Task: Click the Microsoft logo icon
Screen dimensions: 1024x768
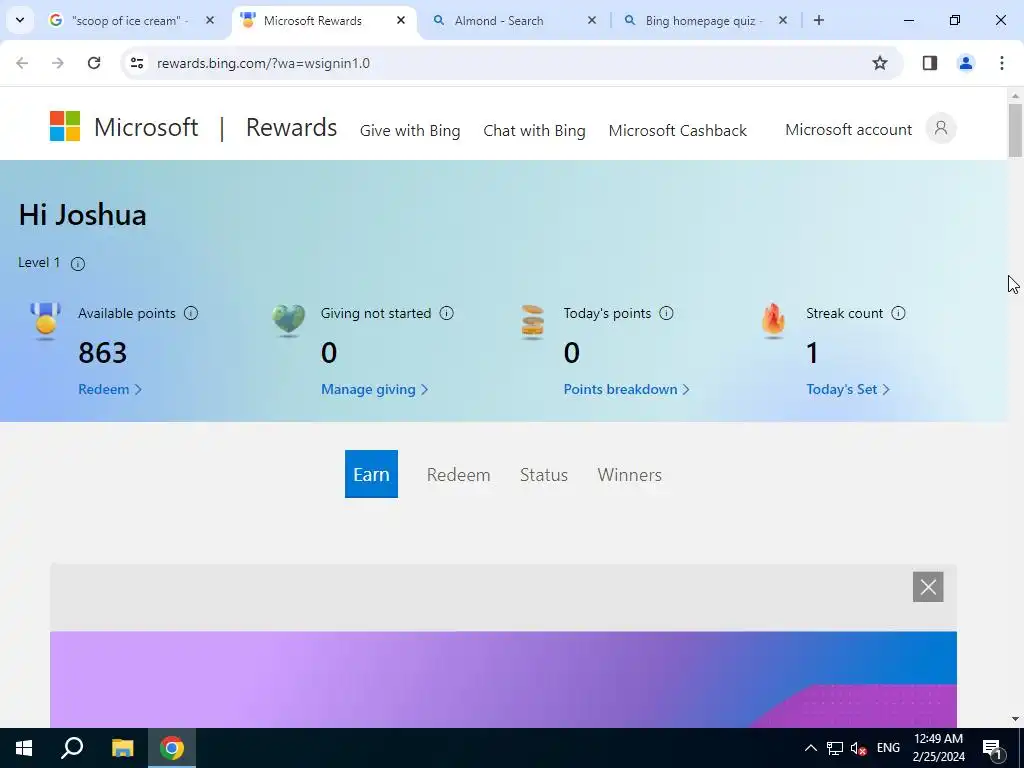Action: coord(65,126)
